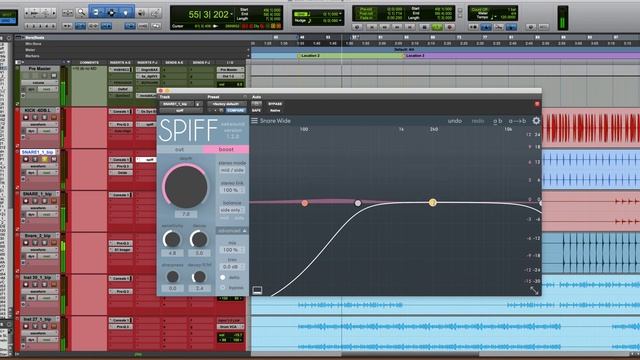Click SPIFF undo button
The width and height of the screenshot is (640, 360).
click(x=455, y=121)
